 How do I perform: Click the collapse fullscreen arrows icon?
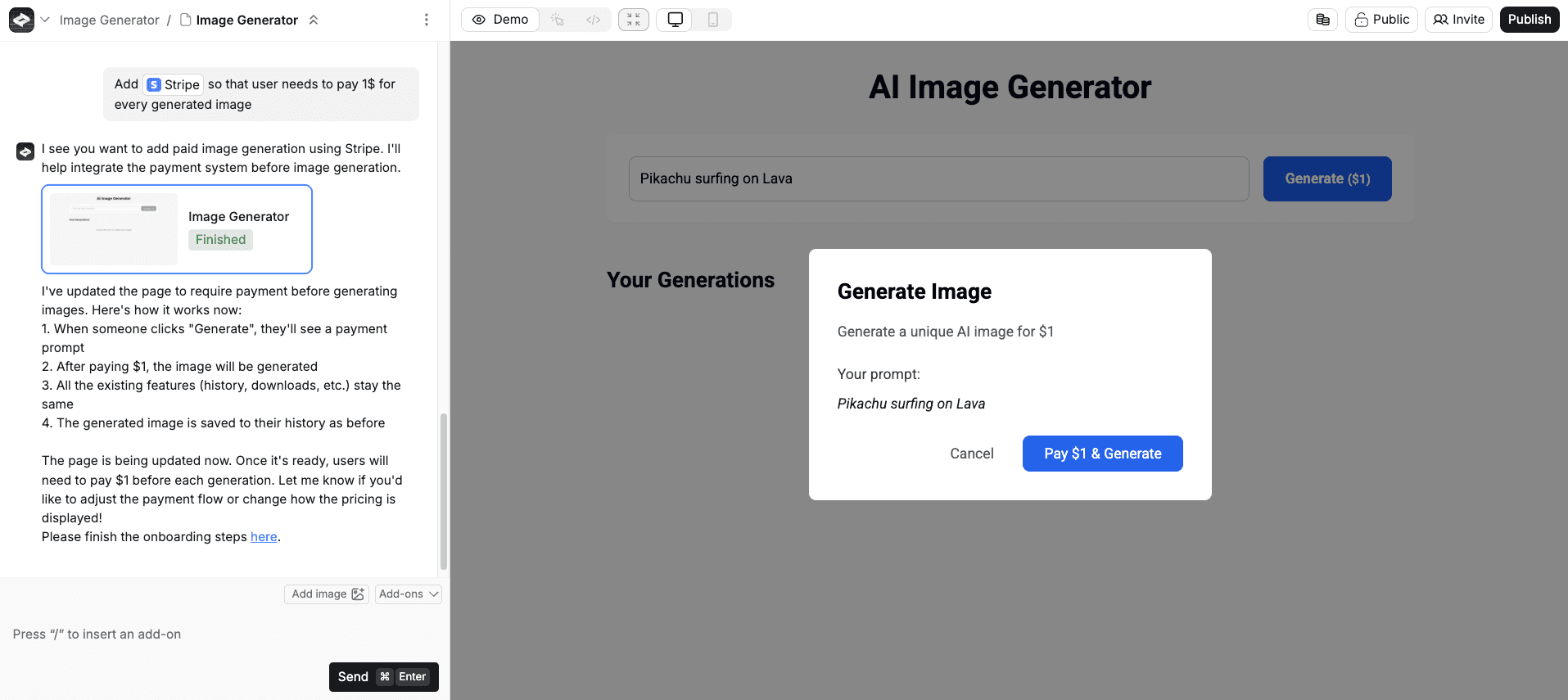(x=634, y=20)
